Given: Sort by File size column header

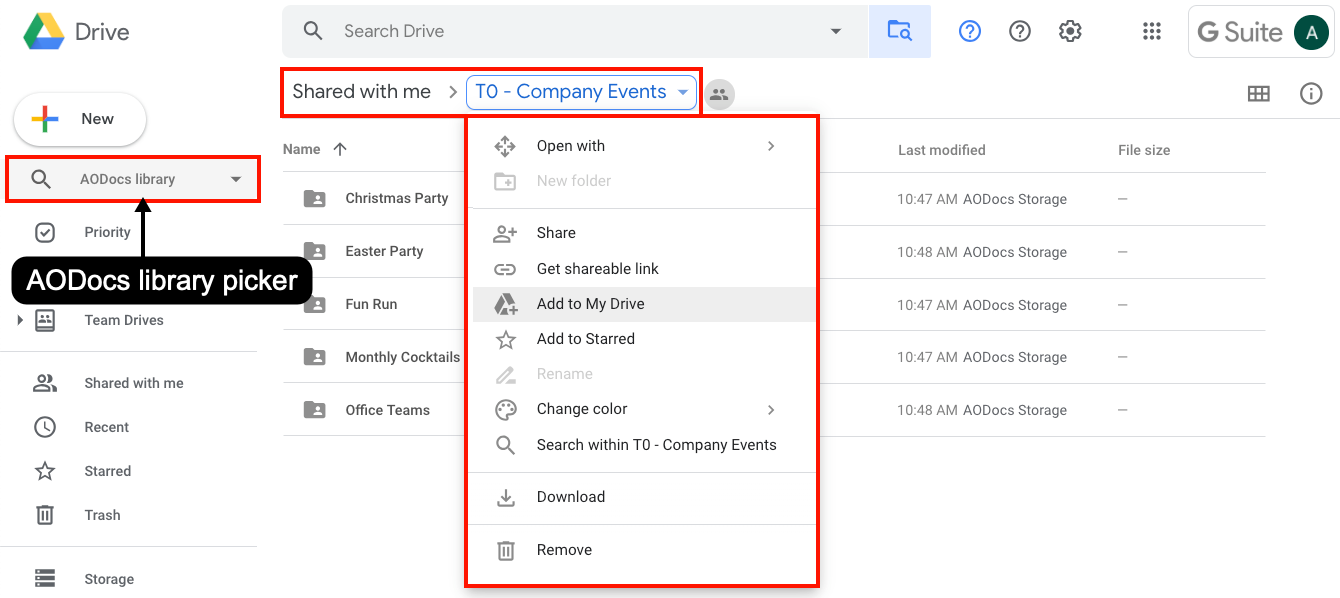Looking at the screenshot, I should click(1144, 150).
